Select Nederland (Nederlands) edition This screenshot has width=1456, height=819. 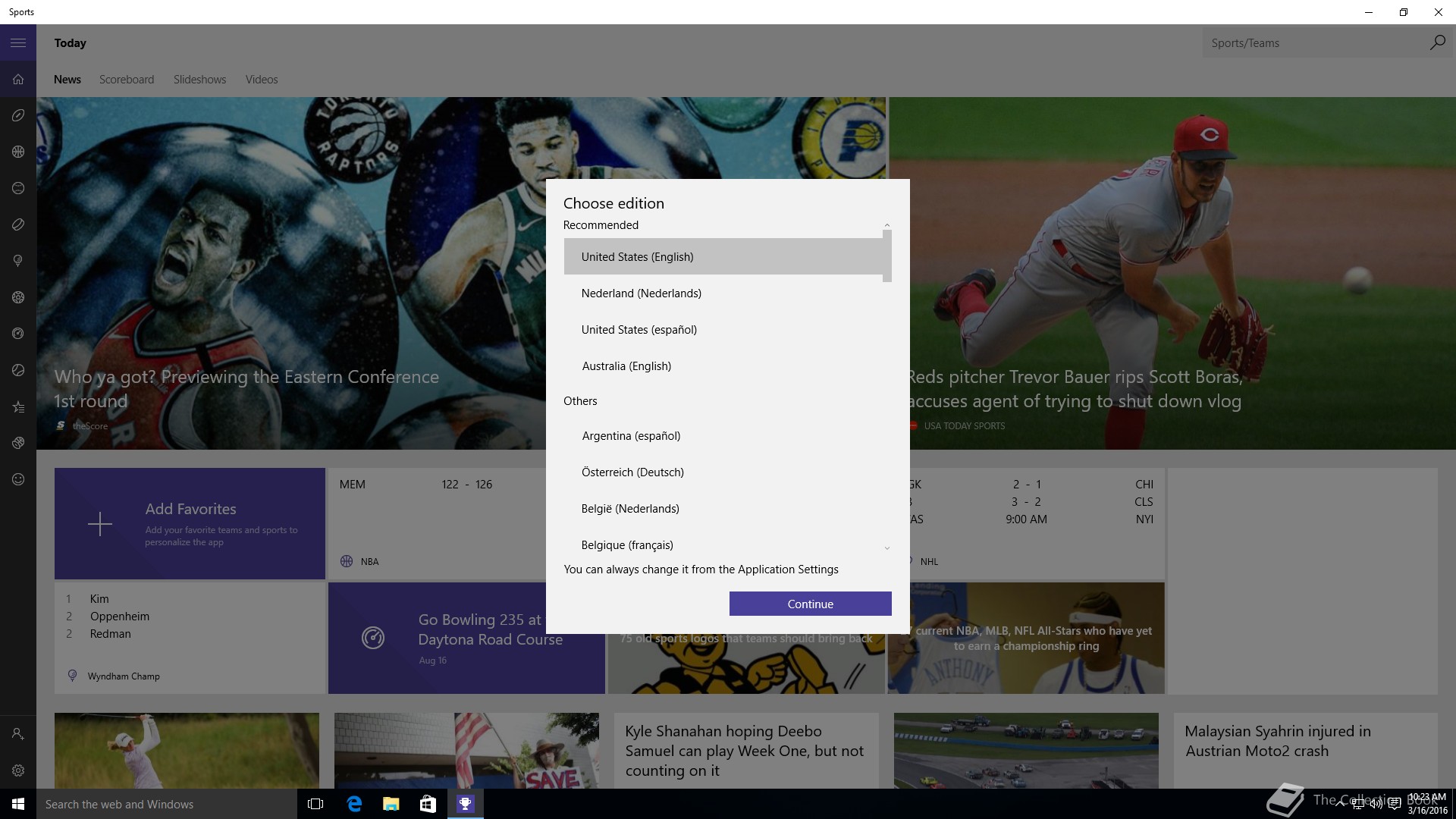[723, 293]
